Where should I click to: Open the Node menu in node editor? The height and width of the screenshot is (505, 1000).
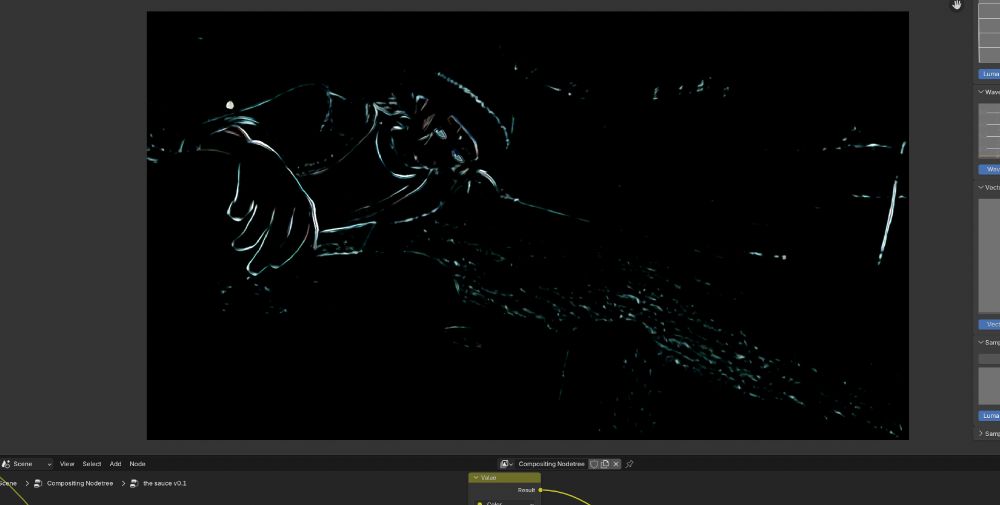138,464
